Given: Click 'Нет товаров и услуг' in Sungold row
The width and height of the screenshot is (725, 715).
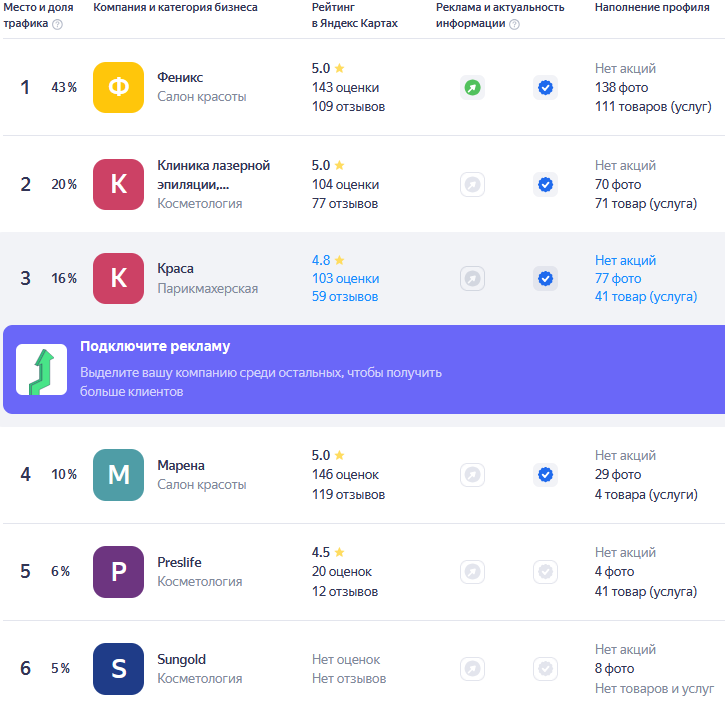Looking at the screenshot, I should [x=654, y=689].
